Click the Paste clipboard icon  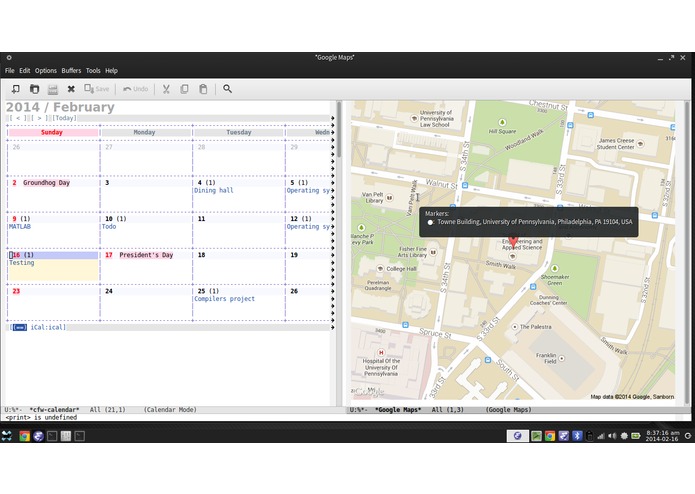(x=203, y=89)
